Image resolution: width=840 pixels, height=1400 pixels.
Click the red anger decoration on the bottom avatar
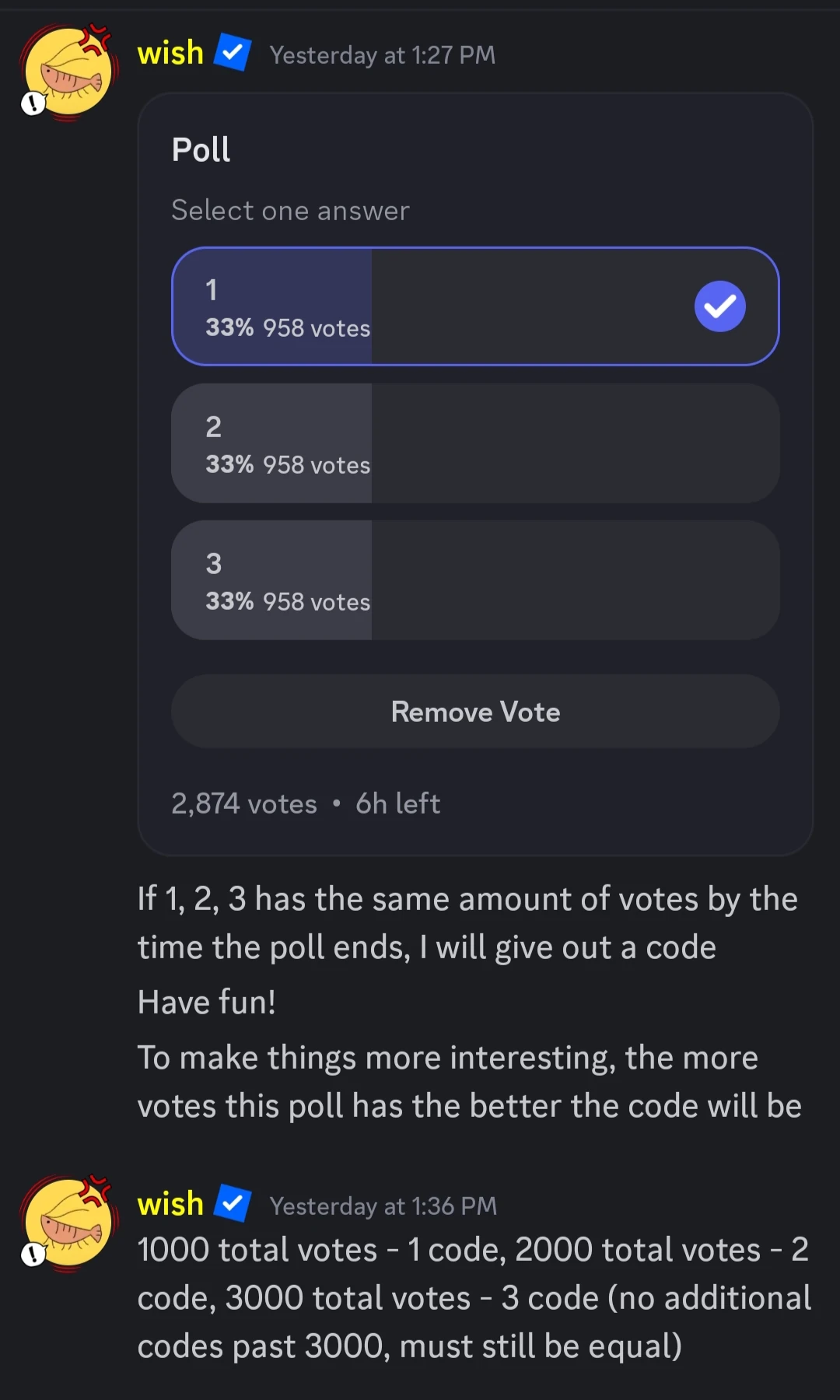(98, 1188)
